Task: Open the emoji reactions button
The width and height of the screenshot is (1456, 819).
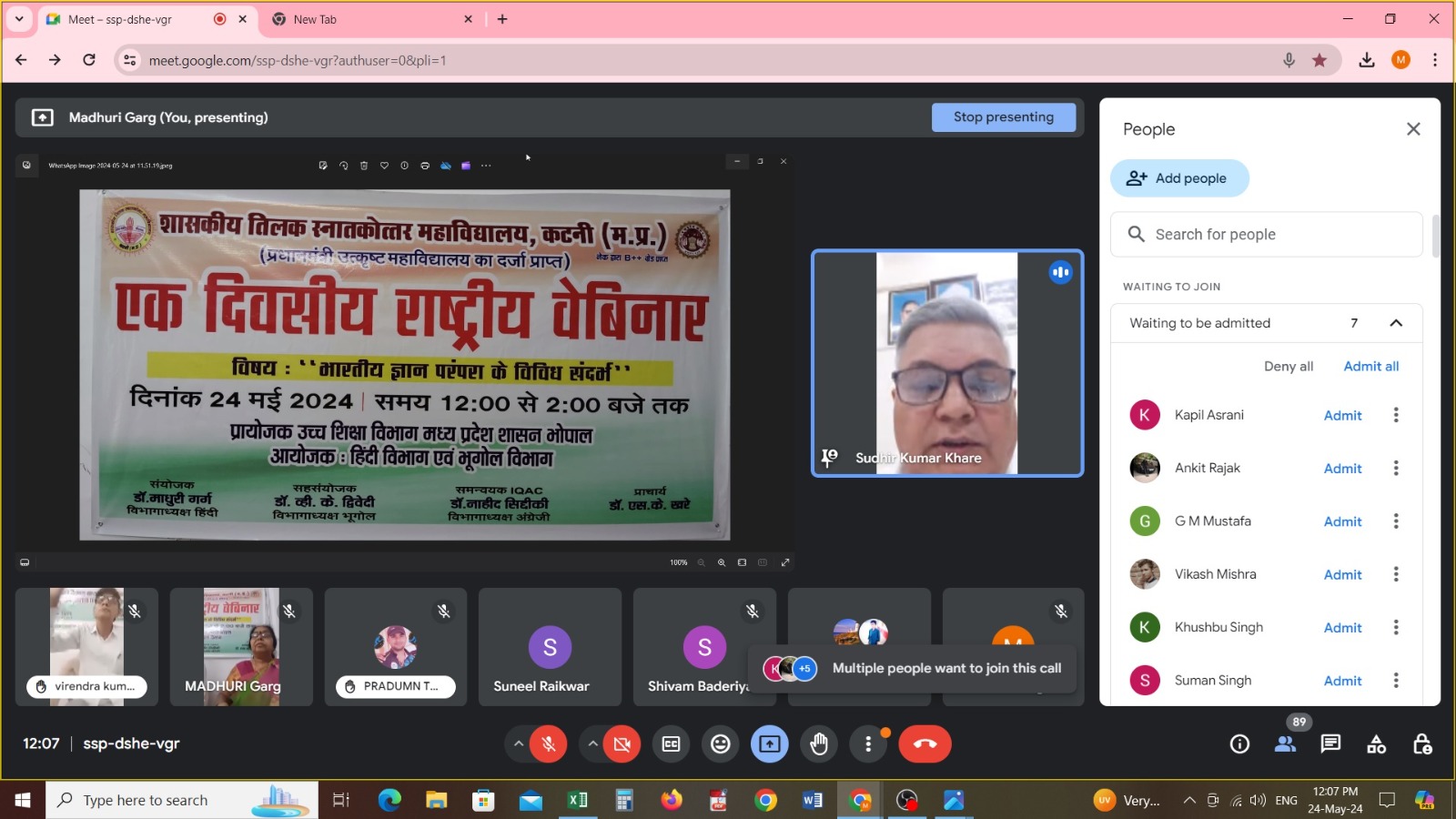Action: point(721,744)
